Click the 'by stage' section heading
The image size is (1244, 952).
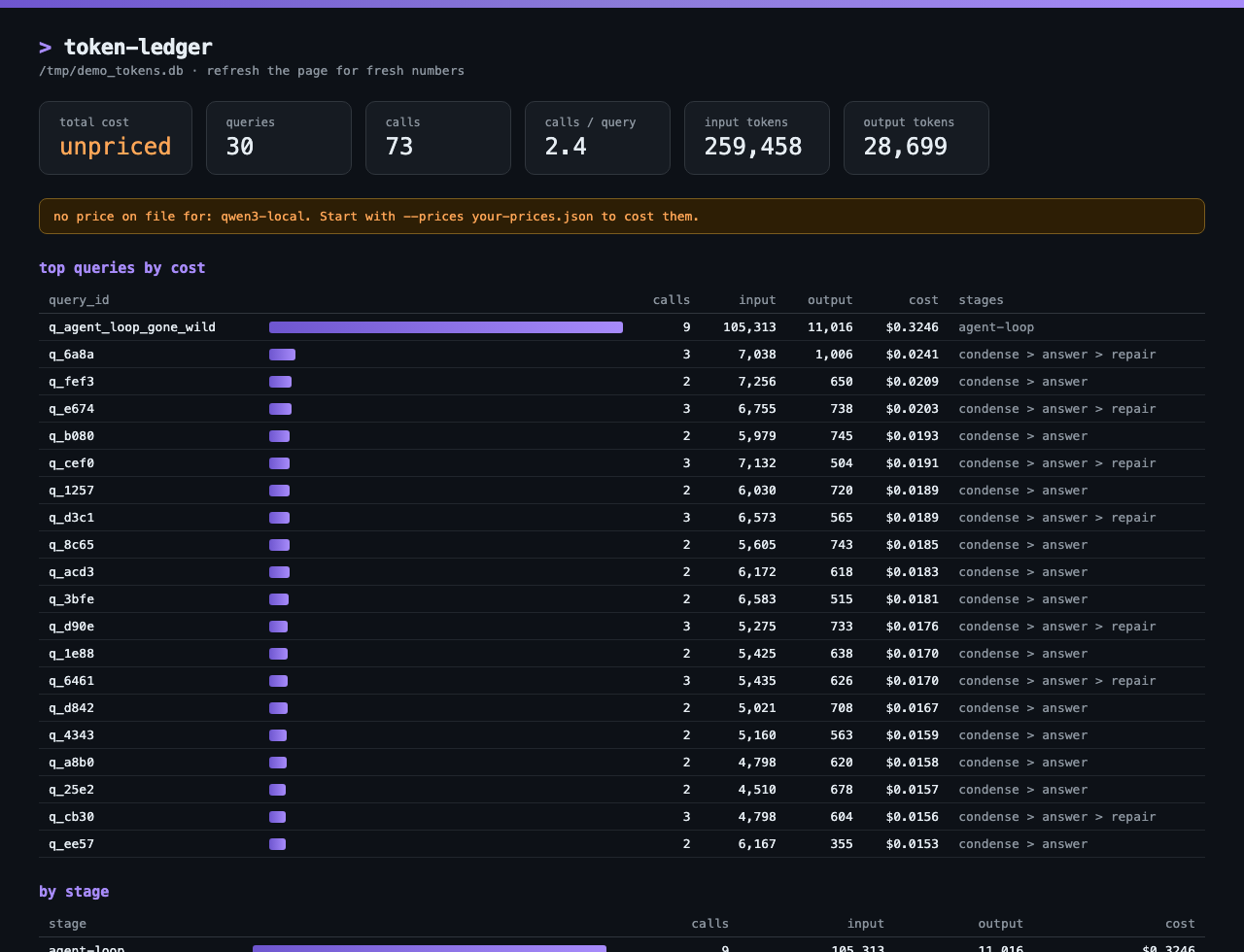click(x=74, y=892)
